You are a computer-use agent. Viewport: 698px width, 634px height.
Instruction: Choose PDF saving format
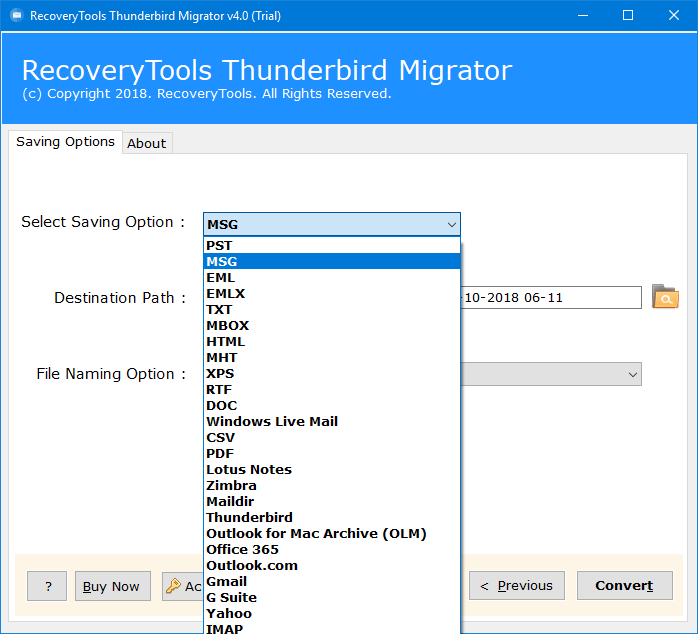pyautogui.click(x=332, y=454)
